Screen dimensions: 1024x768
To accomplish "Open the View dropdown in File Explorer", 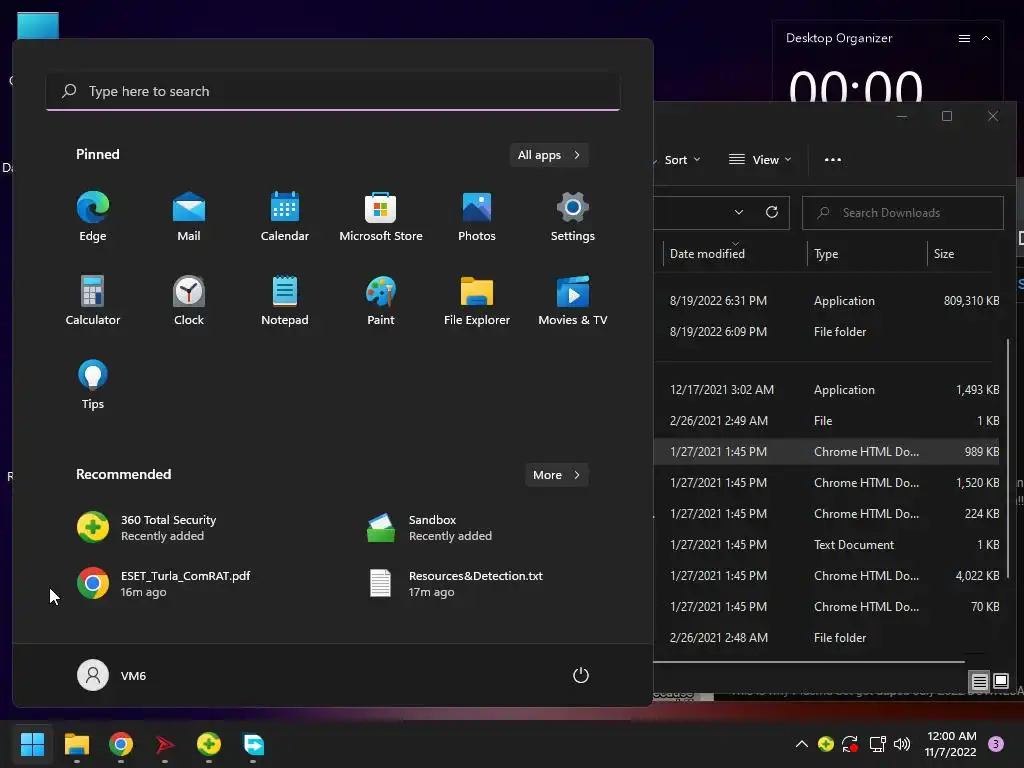I will pos(760,159).
